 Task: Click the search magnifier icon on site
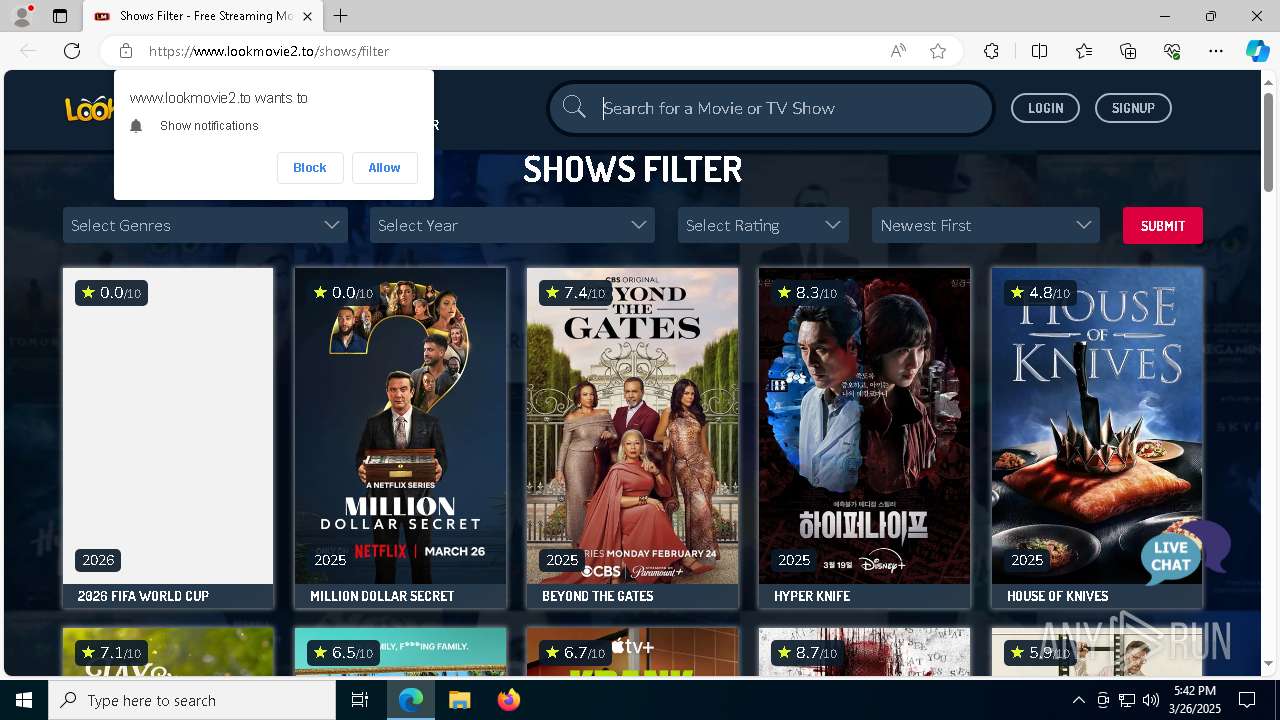coord(574,107)
